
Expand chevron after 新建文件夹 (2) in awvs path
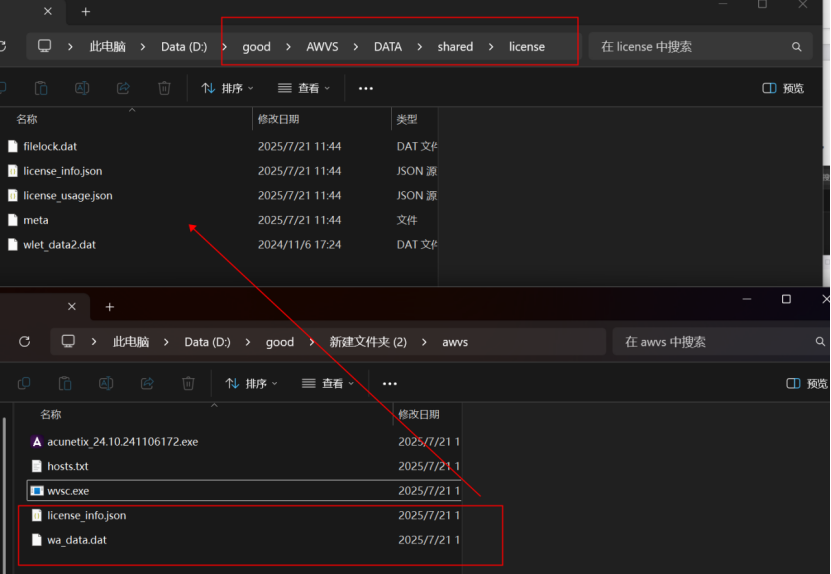click(424, 342)
